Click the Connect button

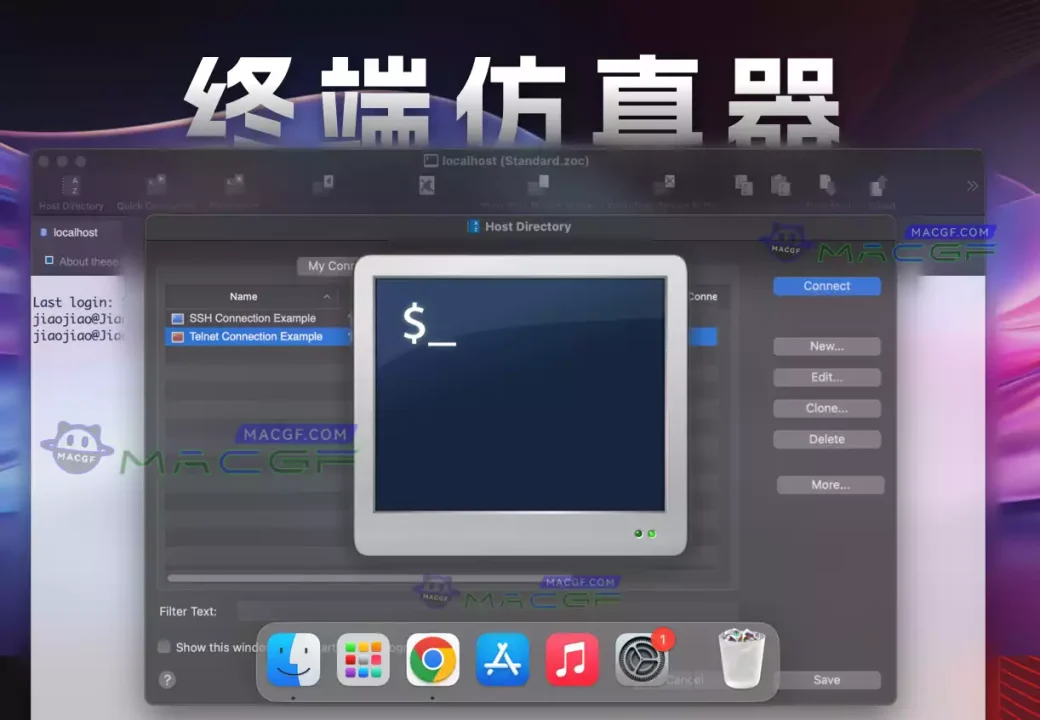(826, 286)
